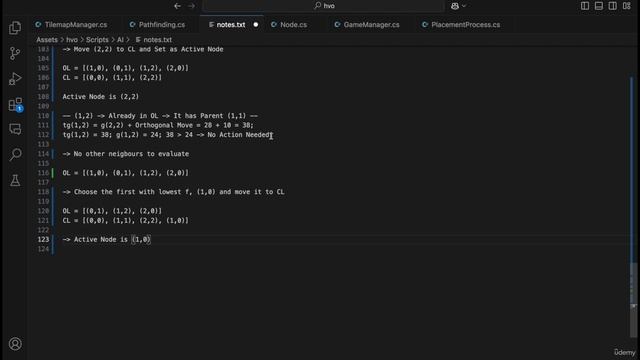Expand the Copilot dropdown chevron
The height and width of the screenshot is (360, 640).
pyautogui.click(x=464, y=6)
